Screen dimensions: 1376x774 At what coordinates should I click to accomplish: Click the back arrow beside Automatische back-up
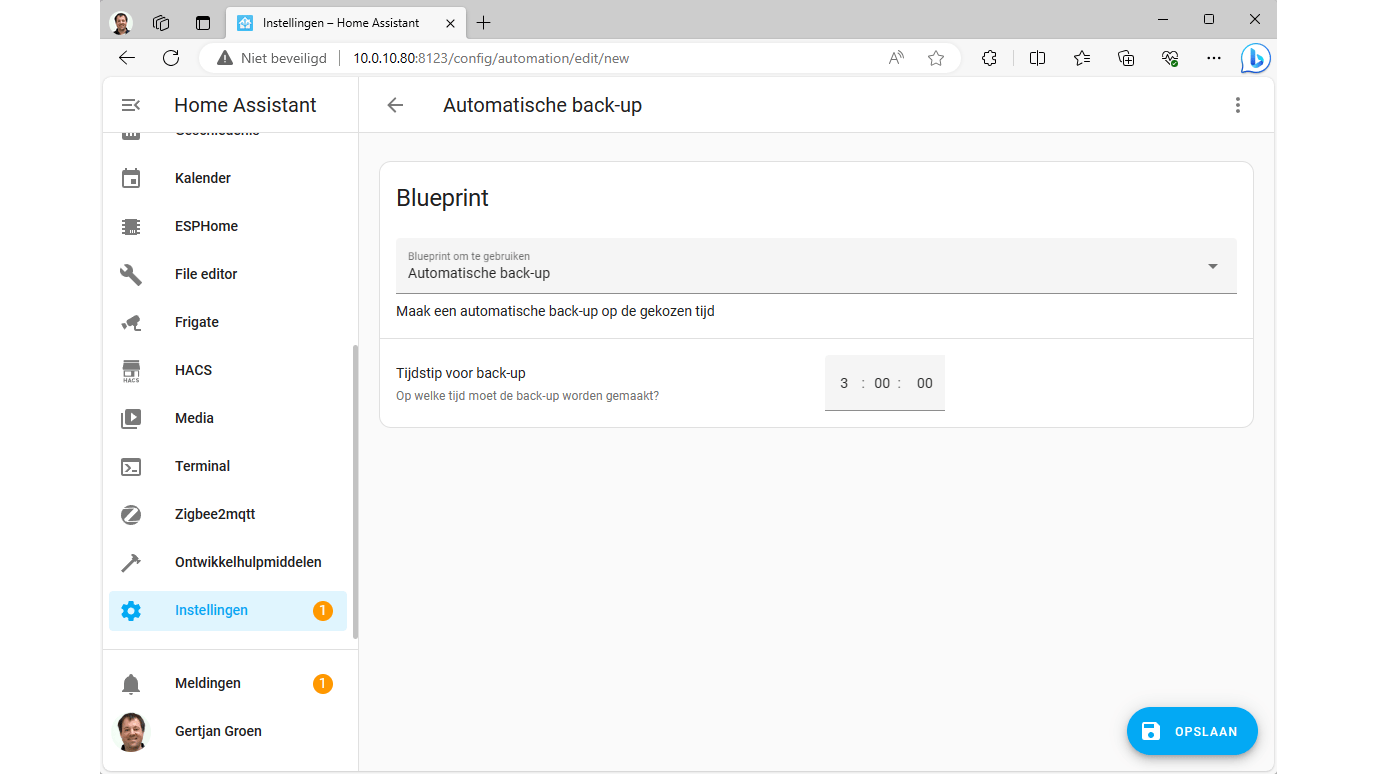pos(395,105)
